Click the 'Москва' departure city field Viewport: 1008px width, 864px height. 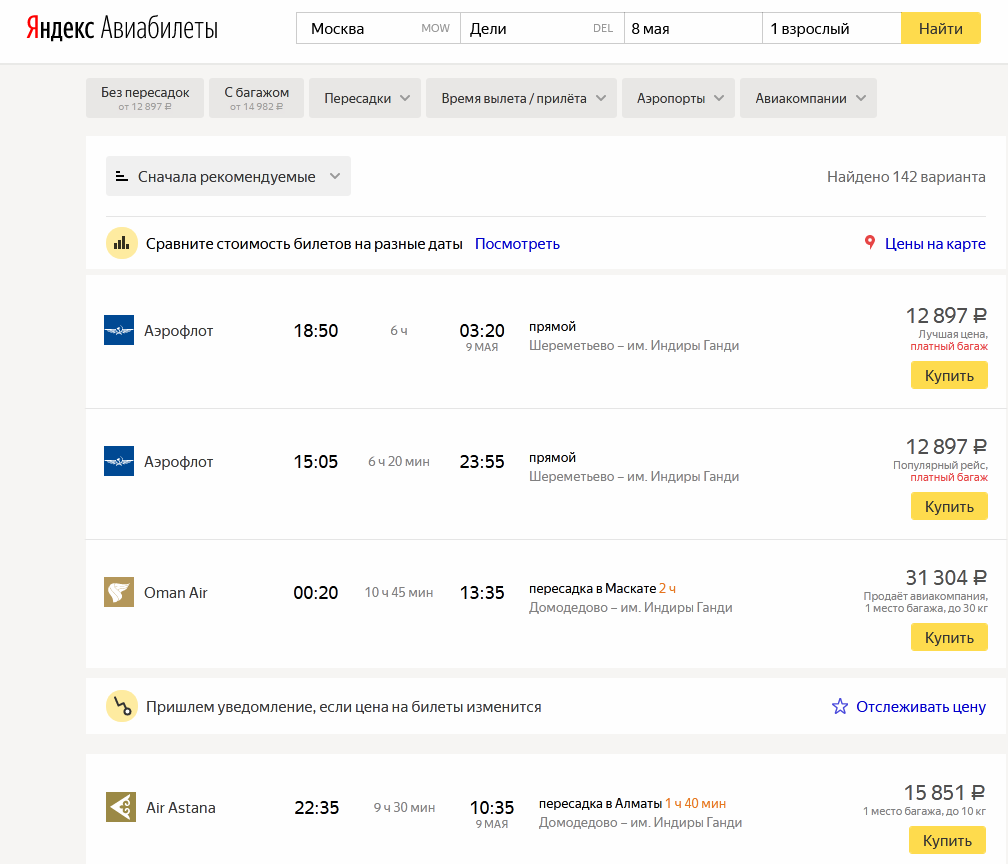pyautogui.click(x=365, y=28)
